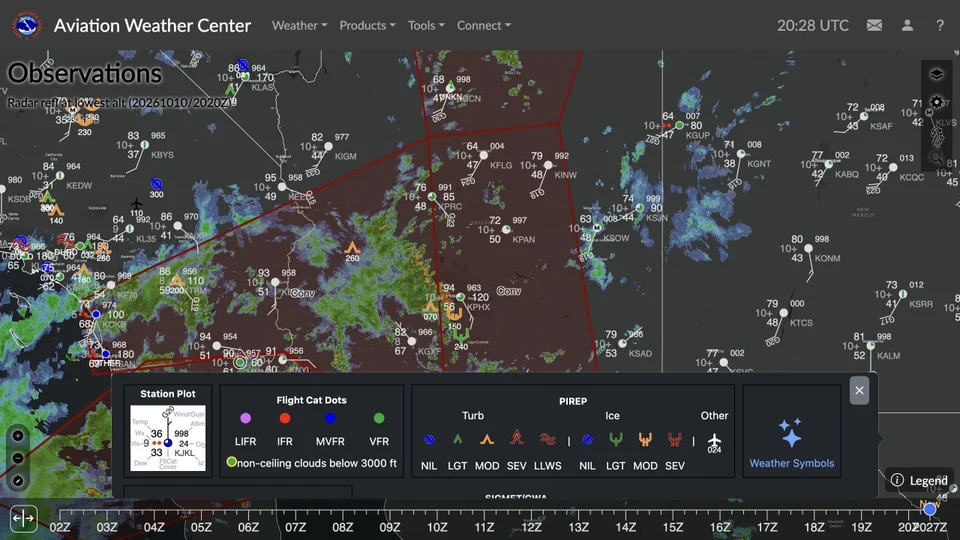
Task: Click the IFR red dot
Action: [x=285, y=418]
